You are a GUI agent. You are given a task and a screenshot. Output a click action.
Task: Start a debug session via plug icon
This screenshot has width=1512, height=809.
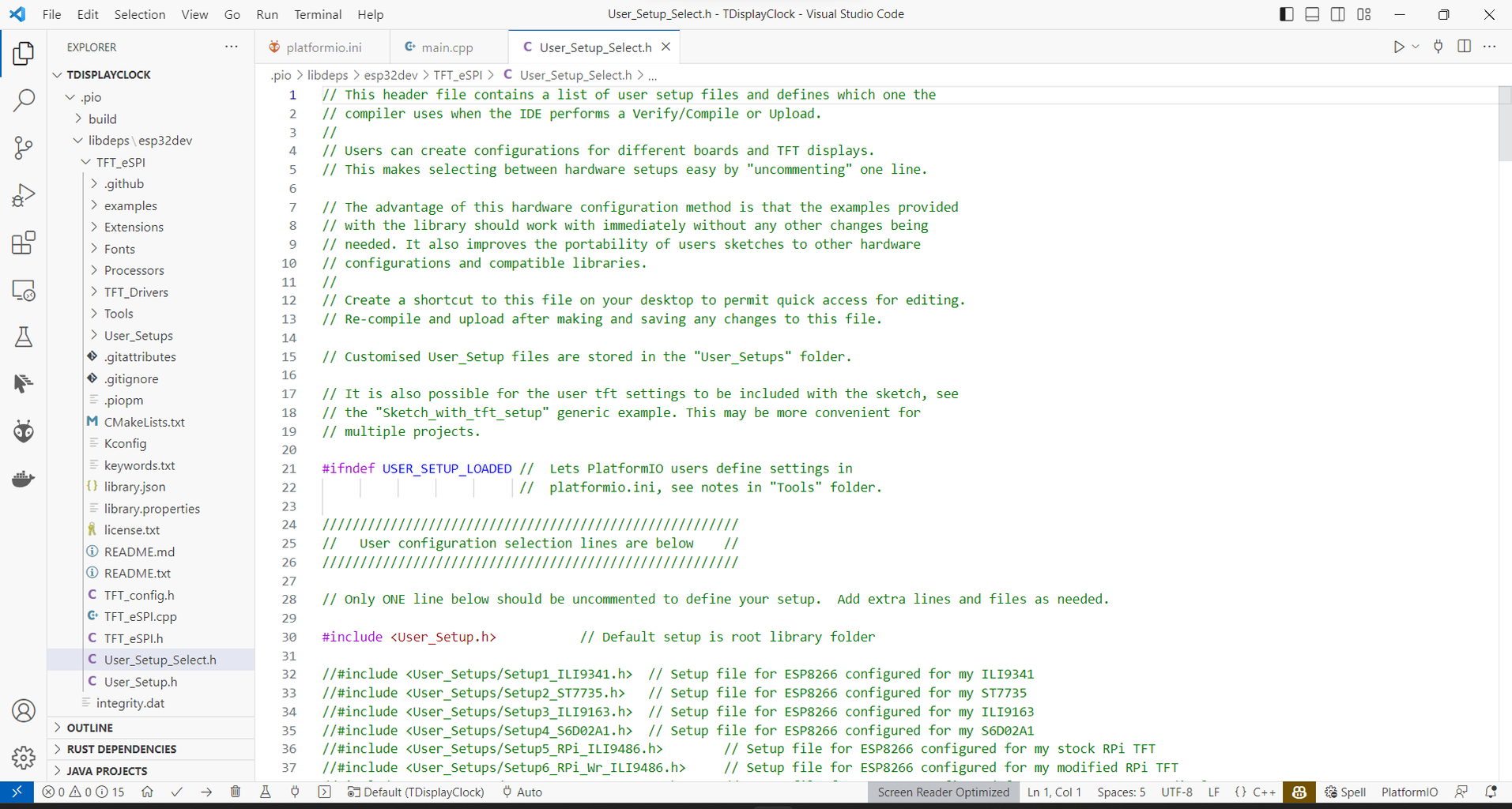pos(295,792)
